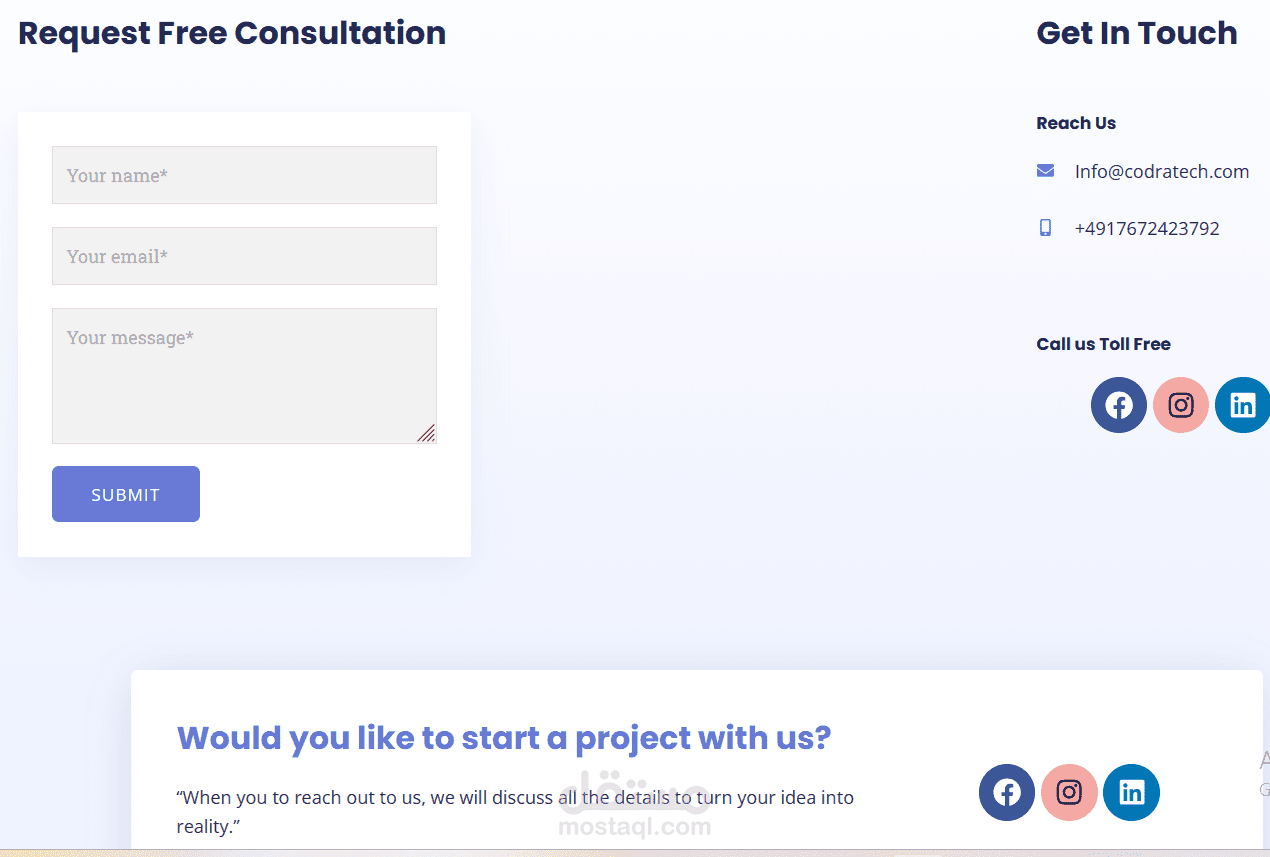
Task: Click the message box resize handle
Action: (427, 433)
